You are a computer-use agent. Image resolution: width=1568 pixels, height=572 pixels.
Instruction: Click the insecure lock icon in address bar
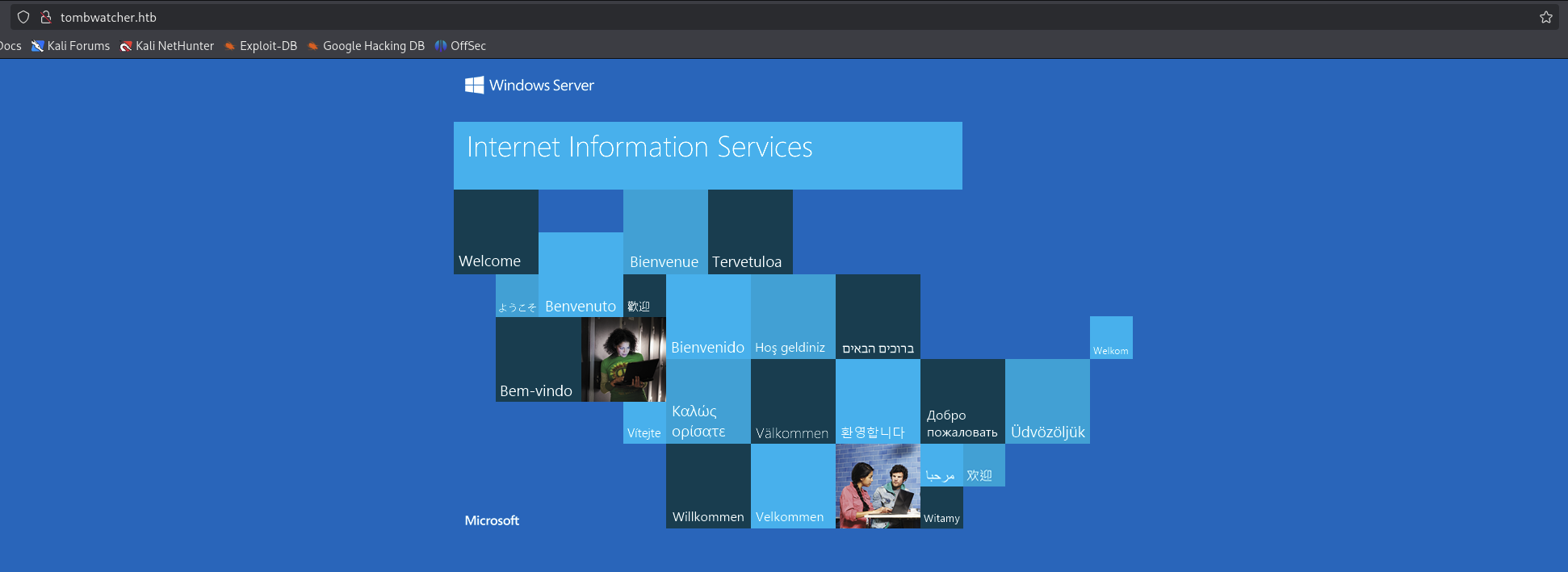coord(46,17)
